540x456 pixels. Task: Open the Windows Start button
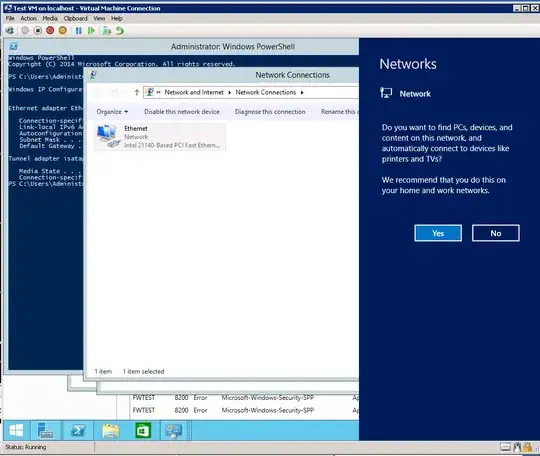tap(16, 430)
